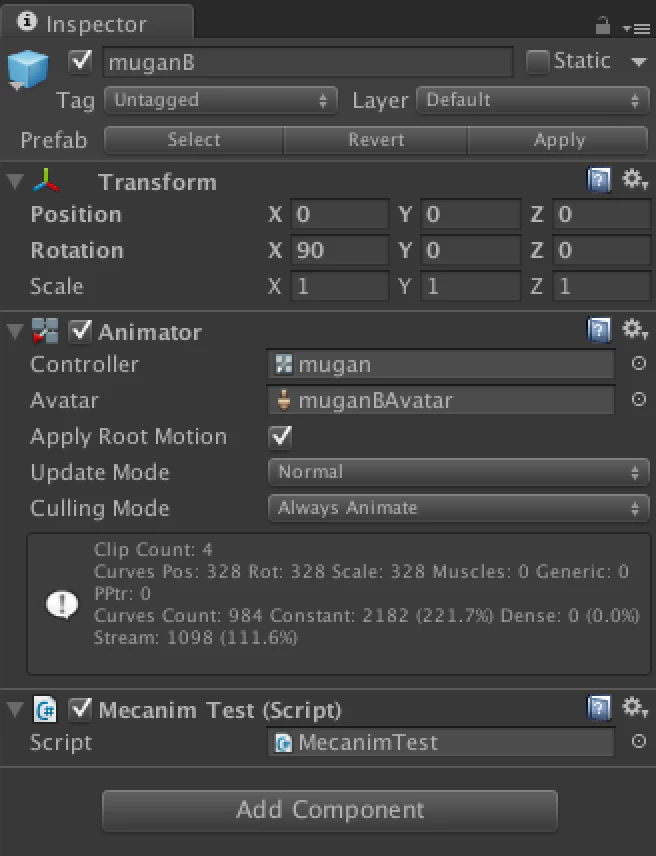This screenshot has height=856, width=656.
Task: Click the Transform component title
Action: click(157, 182)
